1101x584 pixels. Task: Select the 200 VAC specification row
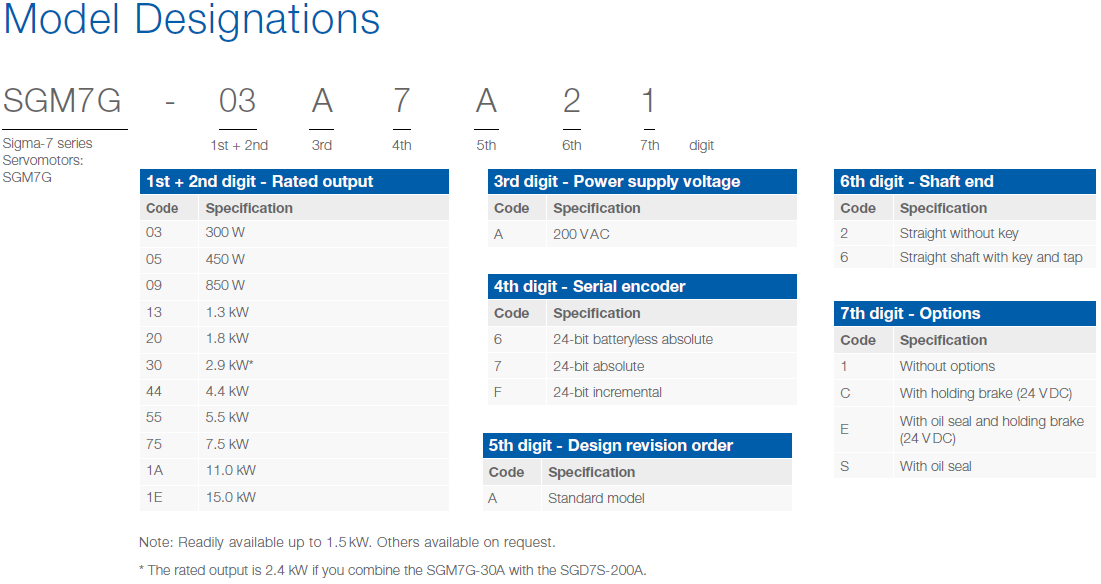pyautogui.click(x=642, y=234)
